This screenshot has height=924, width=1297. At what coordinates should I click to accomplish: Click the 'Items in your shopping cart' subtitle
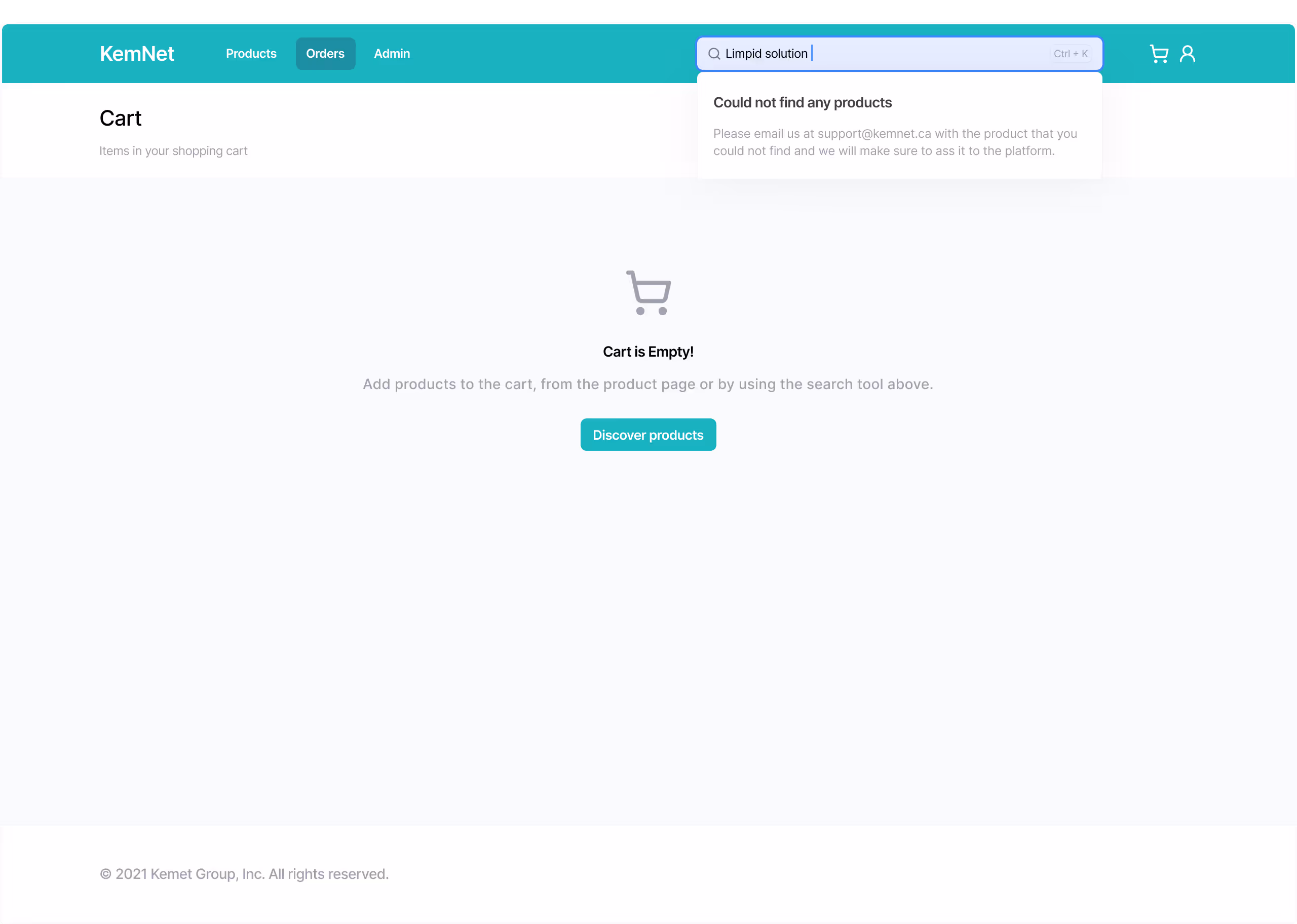(173, 151)
